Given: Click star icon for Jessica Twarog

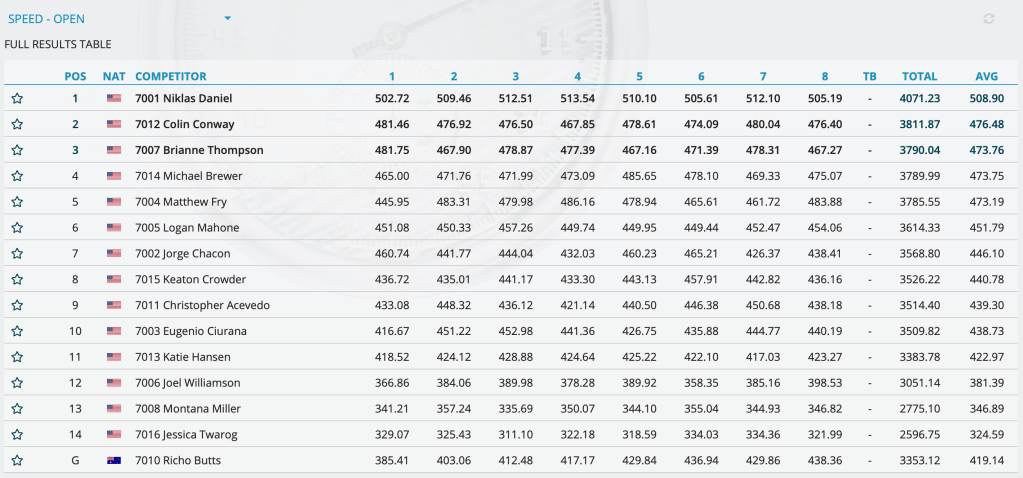Looking at the screenshot, I should coord(17,435).
